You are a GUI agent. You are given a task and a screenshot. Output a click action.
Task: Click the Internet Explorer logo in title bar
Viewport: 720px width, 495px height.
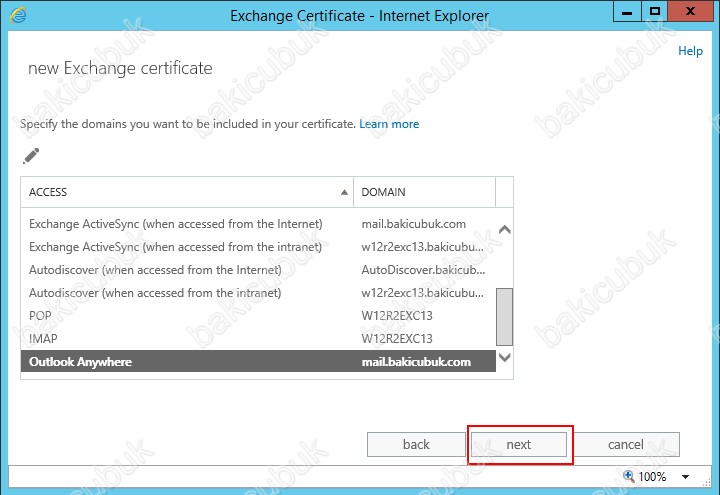click(x=18, y=15)
